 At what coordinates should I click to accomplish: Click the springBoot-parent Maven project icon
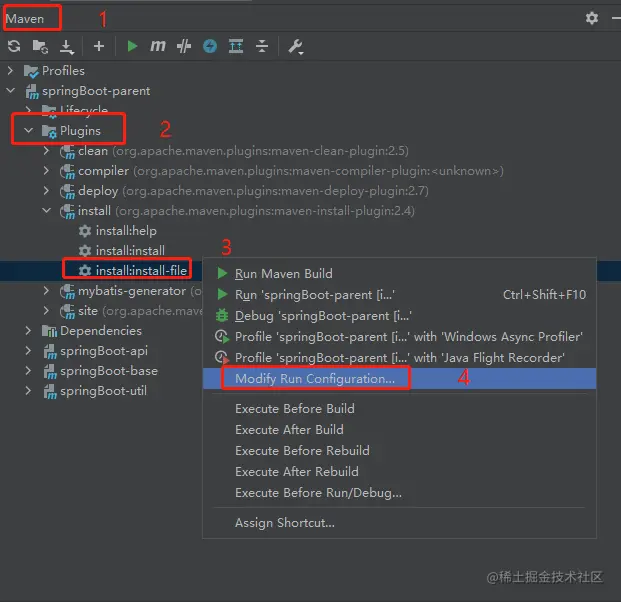32,91
